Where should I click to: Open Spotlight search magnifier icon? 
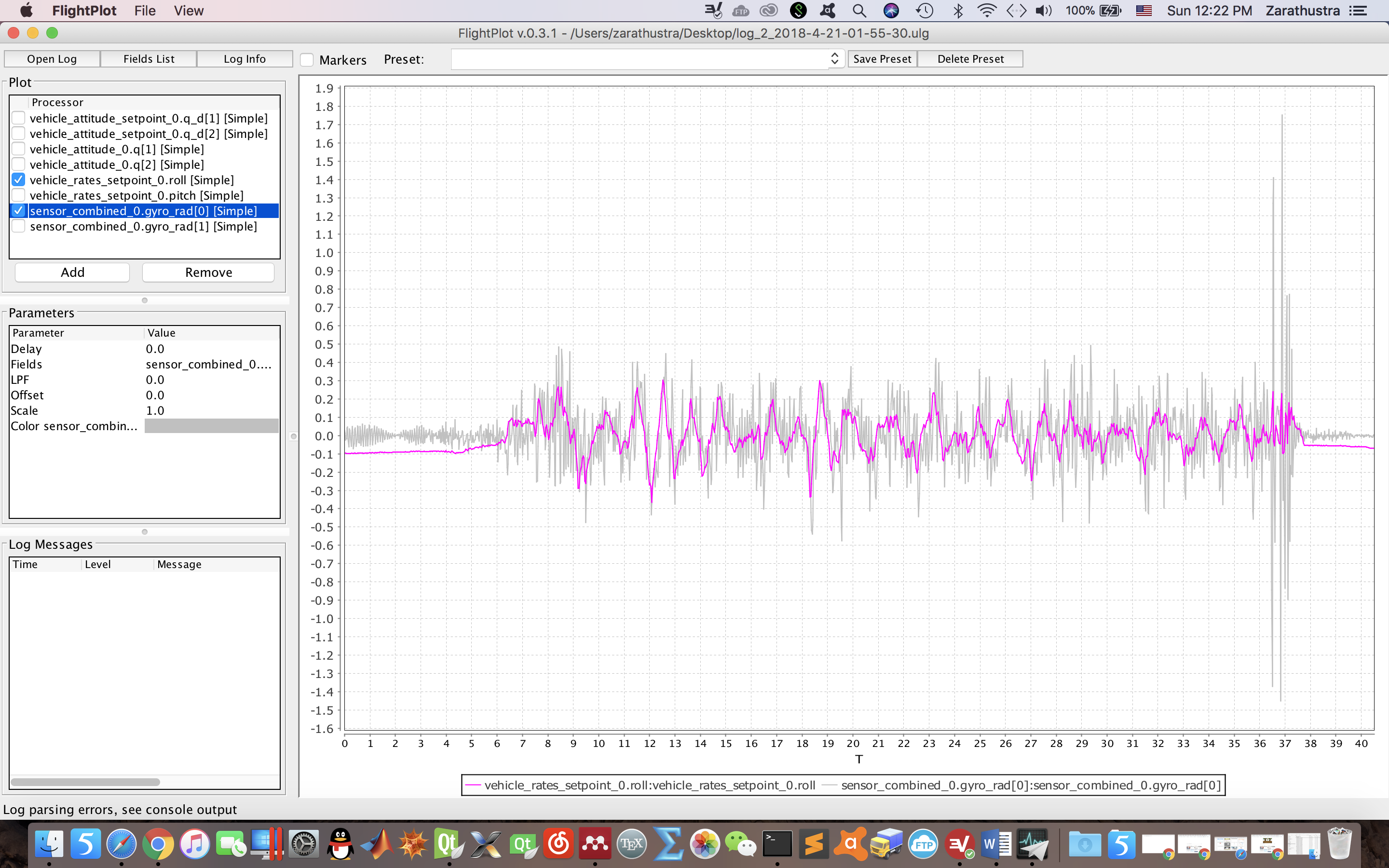859,11
